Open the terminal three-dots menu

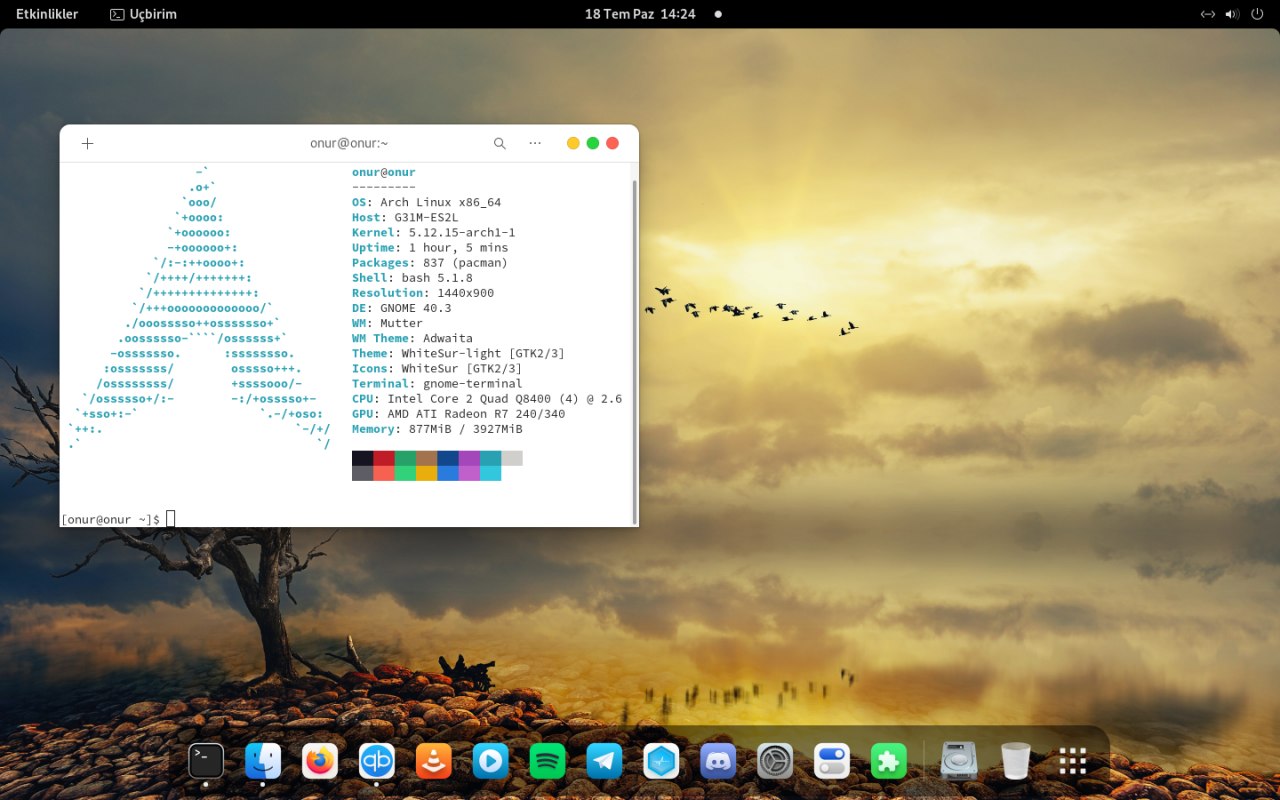coord(535,144)
